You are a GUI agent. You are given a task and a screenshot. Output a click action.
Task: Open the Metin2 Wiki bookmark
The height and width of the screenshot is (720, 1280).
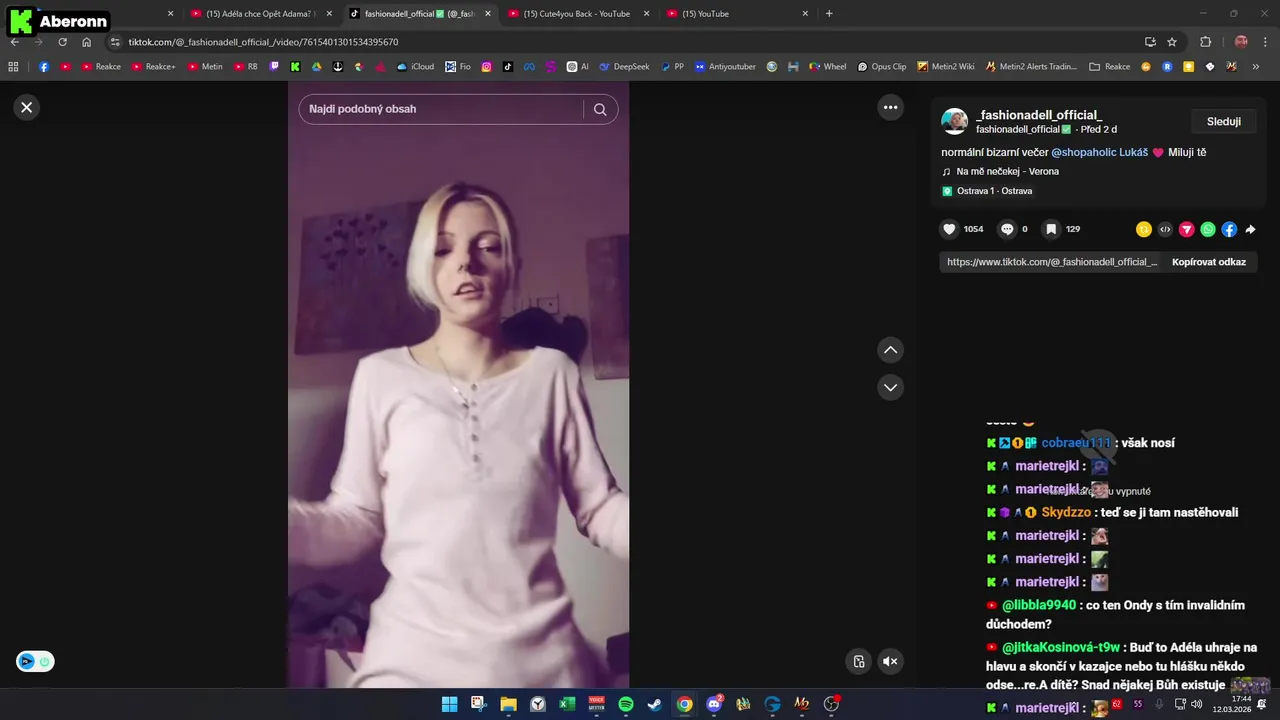[x=946, y=67]
